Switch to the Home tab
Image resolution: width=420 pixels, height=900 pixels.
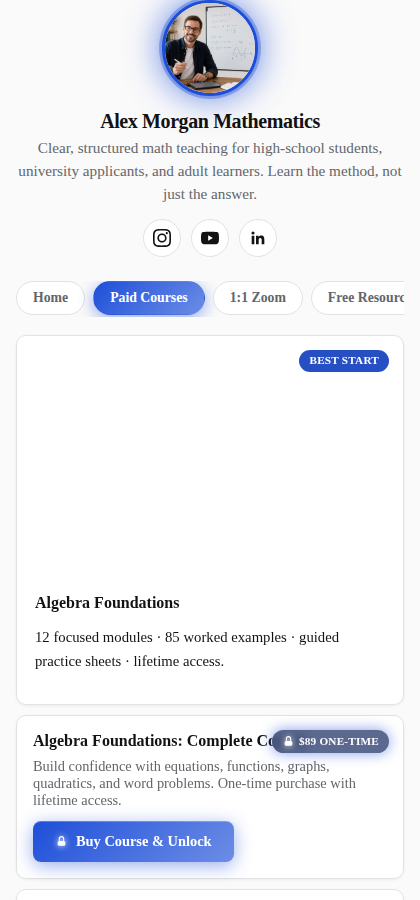point(50,298)
